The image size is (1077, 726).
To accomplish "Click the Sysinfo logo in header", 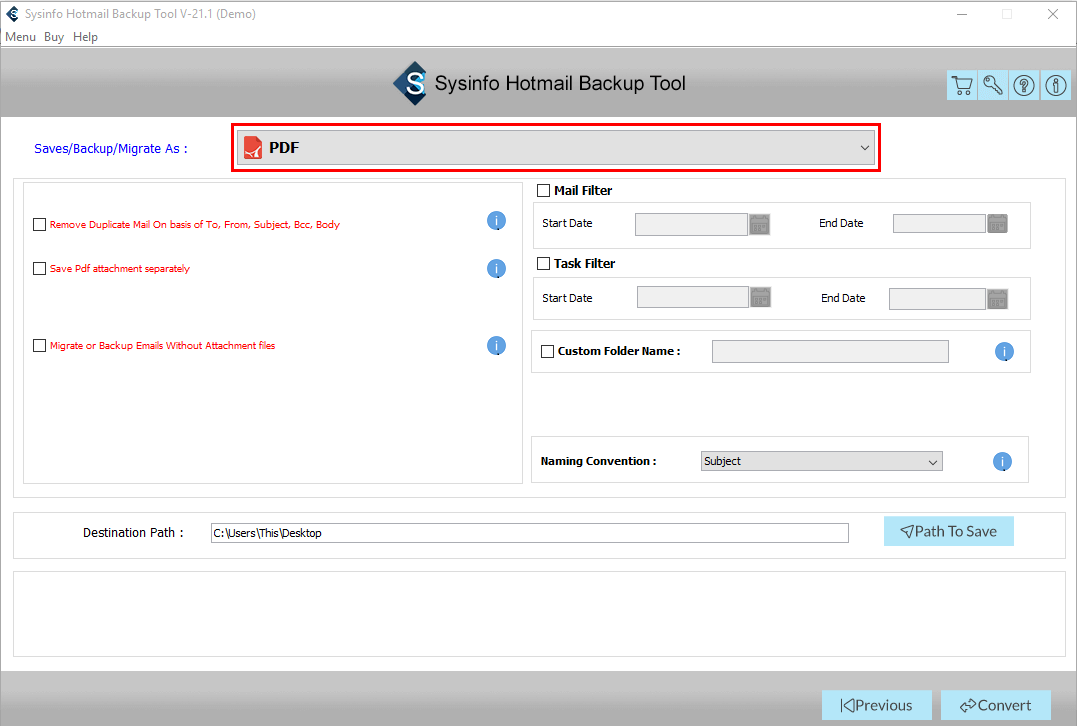I will click(411, 84).
